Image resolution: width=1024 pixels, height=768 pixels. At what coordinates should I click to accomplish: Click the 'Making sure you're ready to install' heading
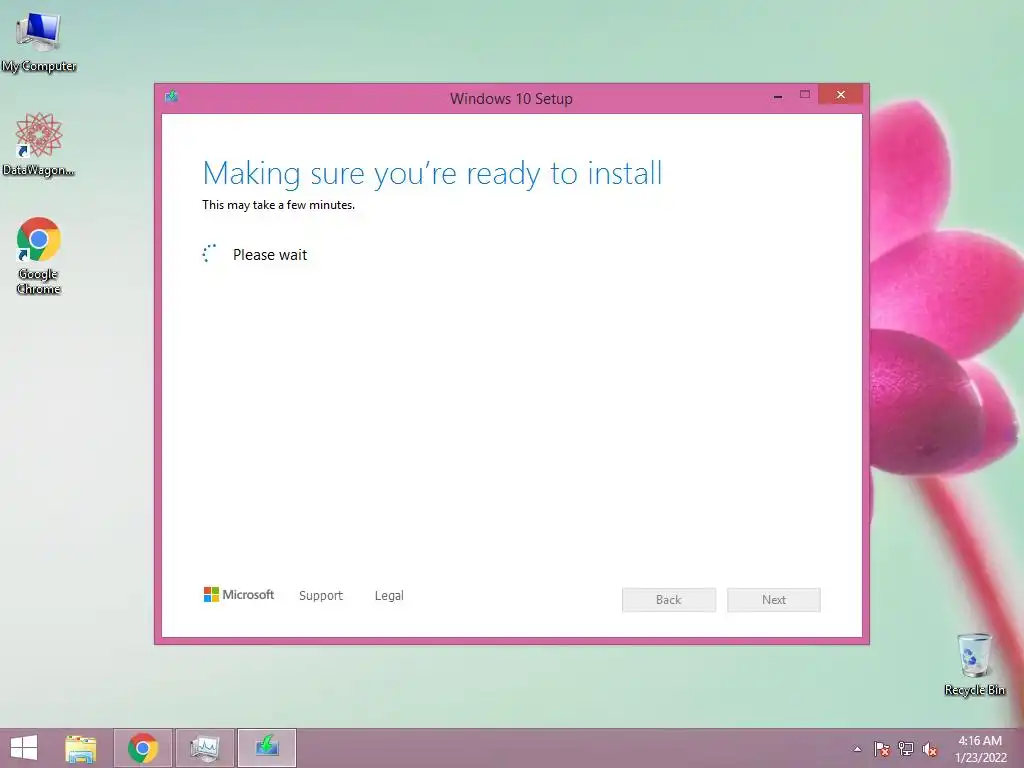click(x=432, y=174)
